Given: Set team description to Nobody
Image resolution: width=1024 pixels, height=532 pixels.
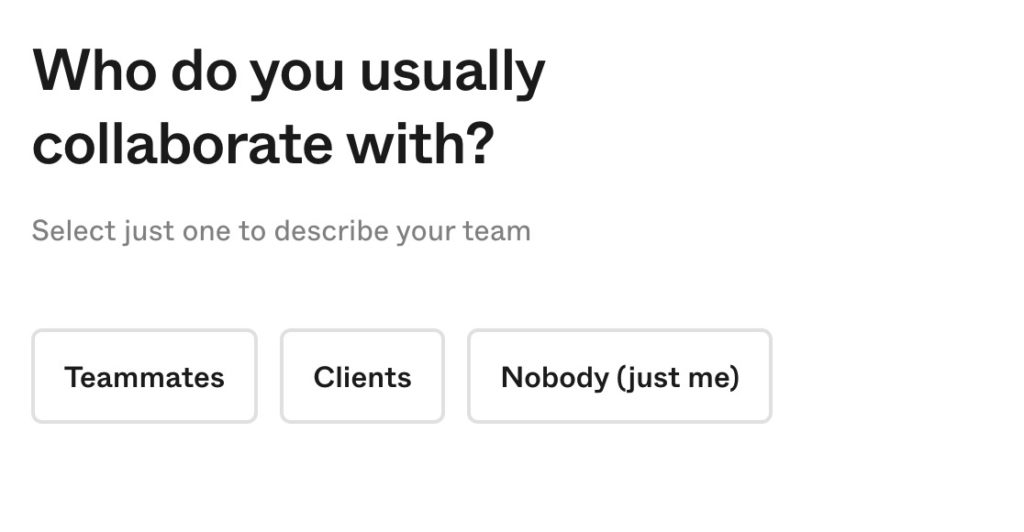Looking at the screenshot, I should [619, 377].
